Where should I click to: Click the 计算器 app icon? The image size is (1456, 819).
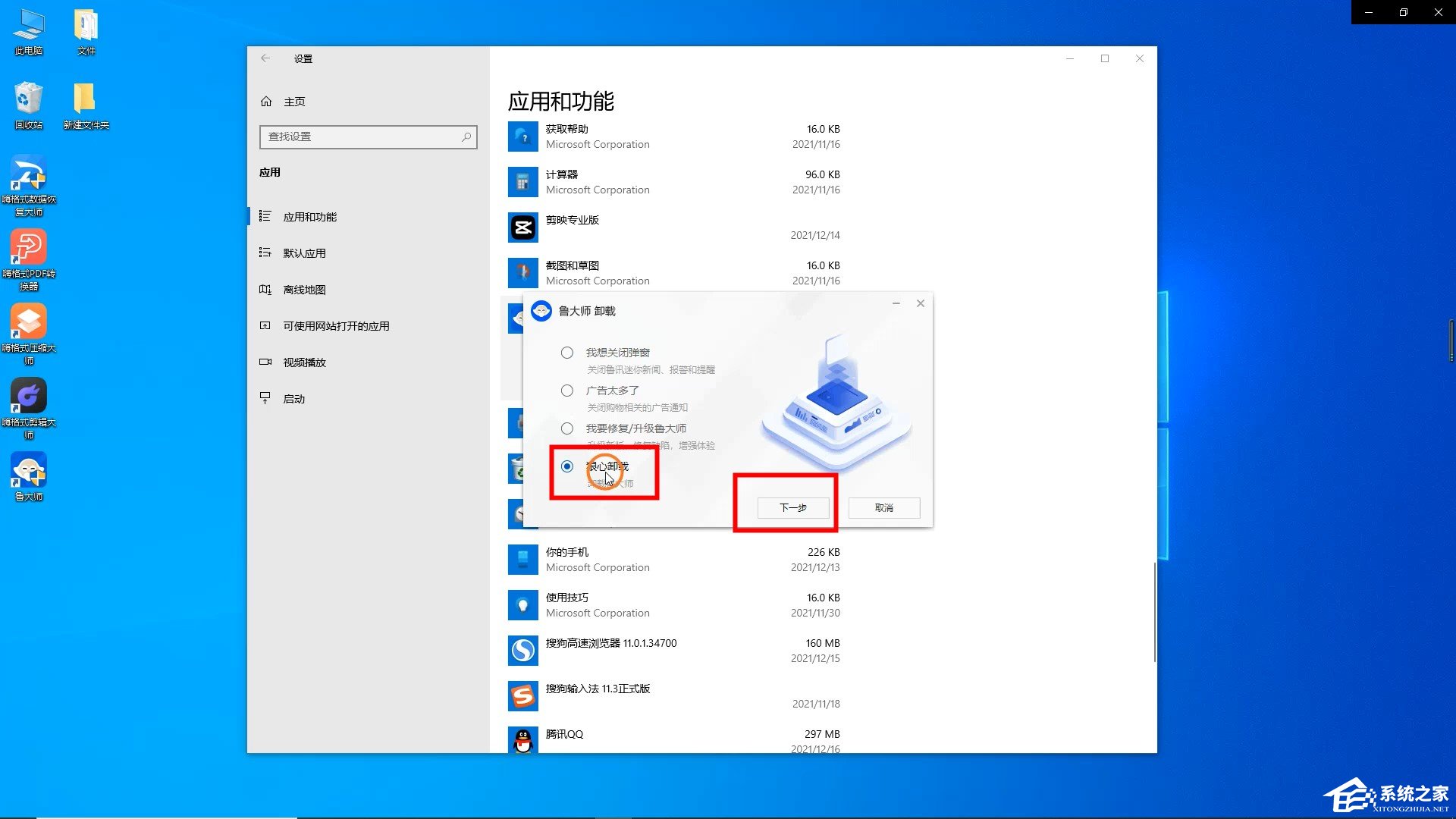[522, 182]
